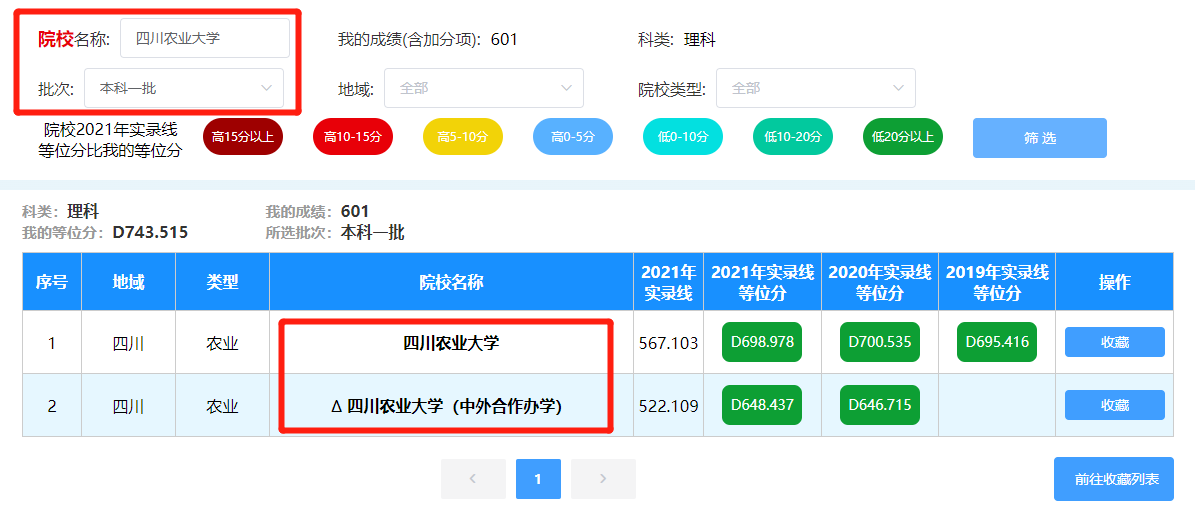Open the 地域 dropdown
Viewport: 1195px width, 507px height.
[x=484, y=88]
